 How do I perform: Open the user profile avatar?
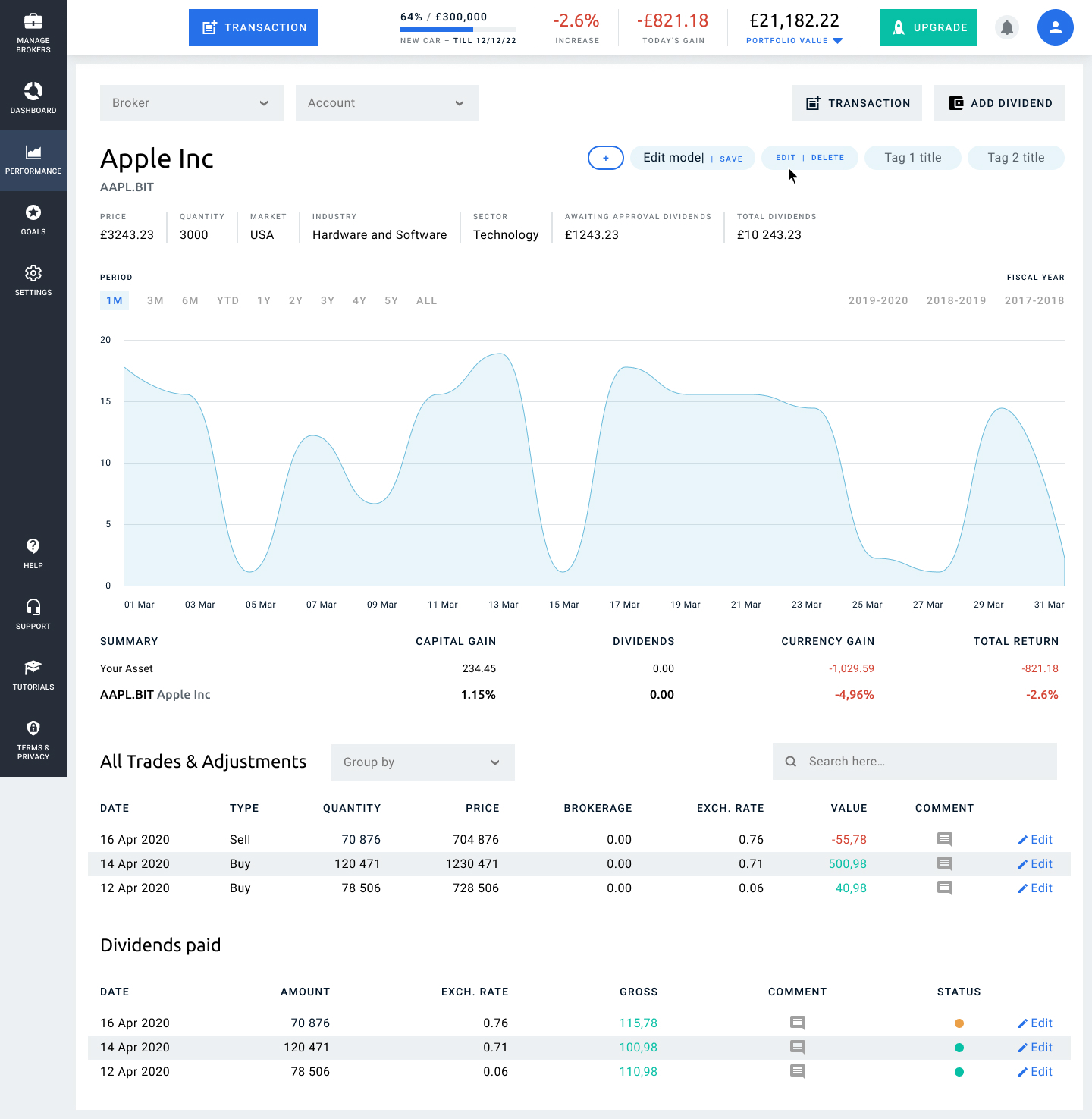[1056, 27]
